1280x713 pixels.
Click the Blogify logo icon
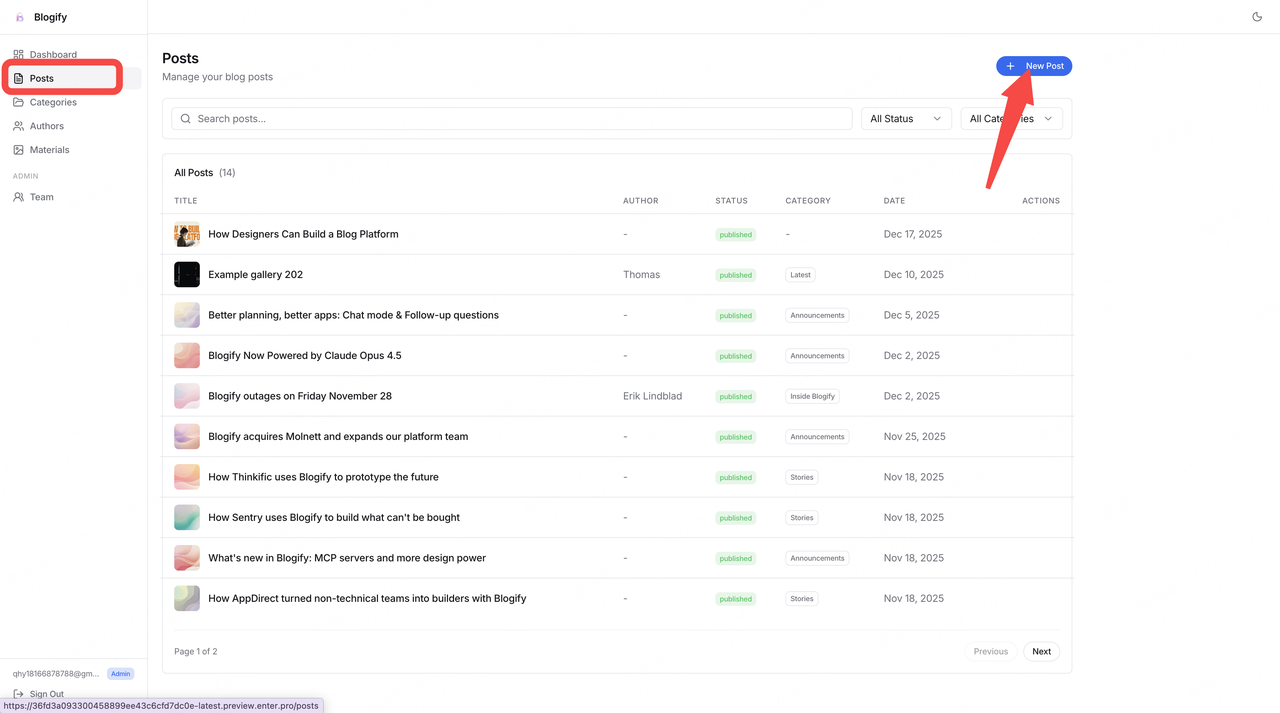coord(19,17)
